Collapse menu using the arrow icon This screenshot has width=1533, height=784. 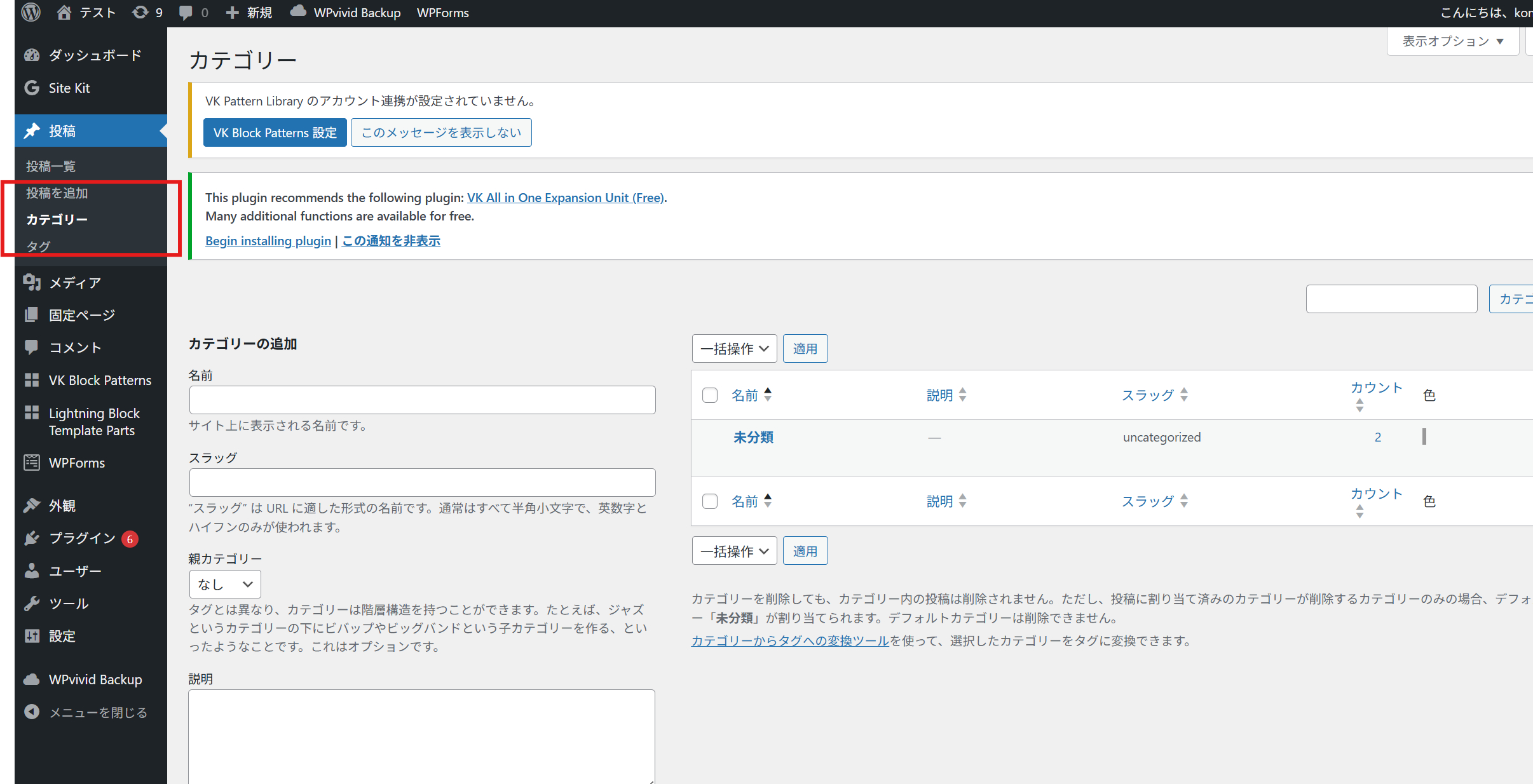coord(32,712)
